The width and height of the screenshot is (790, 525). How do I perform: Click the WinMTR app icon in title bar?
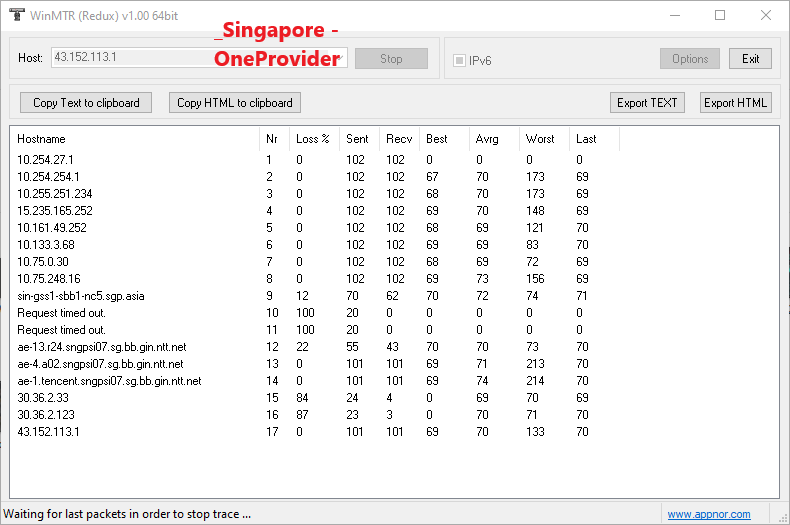pyautogui.click(x=17, y=15)
